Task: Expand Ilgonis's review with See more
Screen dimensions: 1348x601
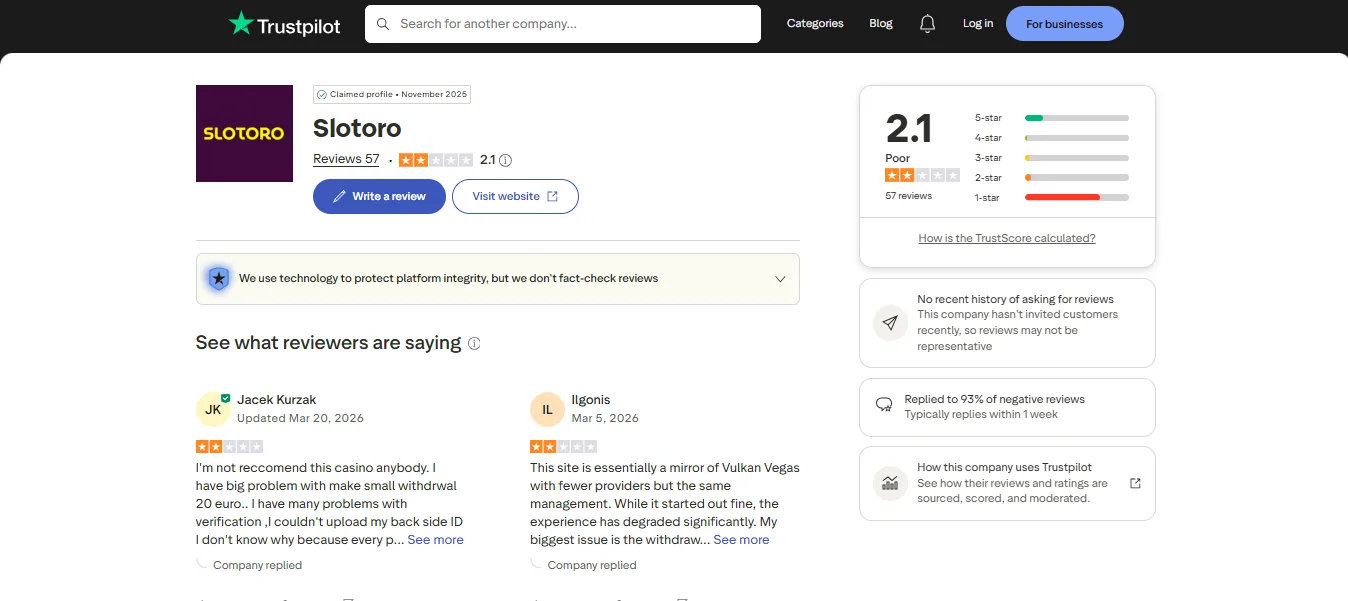Action: pos(741,540)
